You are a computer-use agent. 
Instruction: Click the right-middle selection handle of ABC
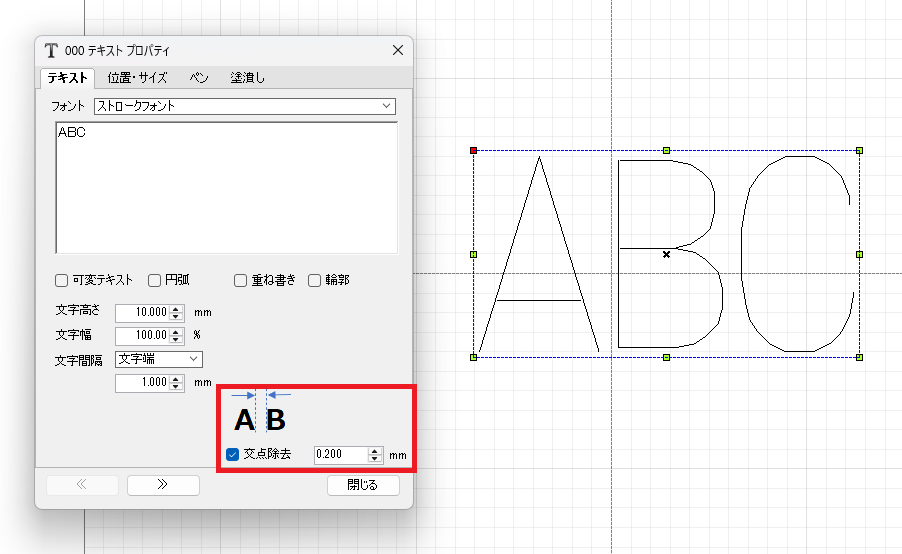pos(859,254)
